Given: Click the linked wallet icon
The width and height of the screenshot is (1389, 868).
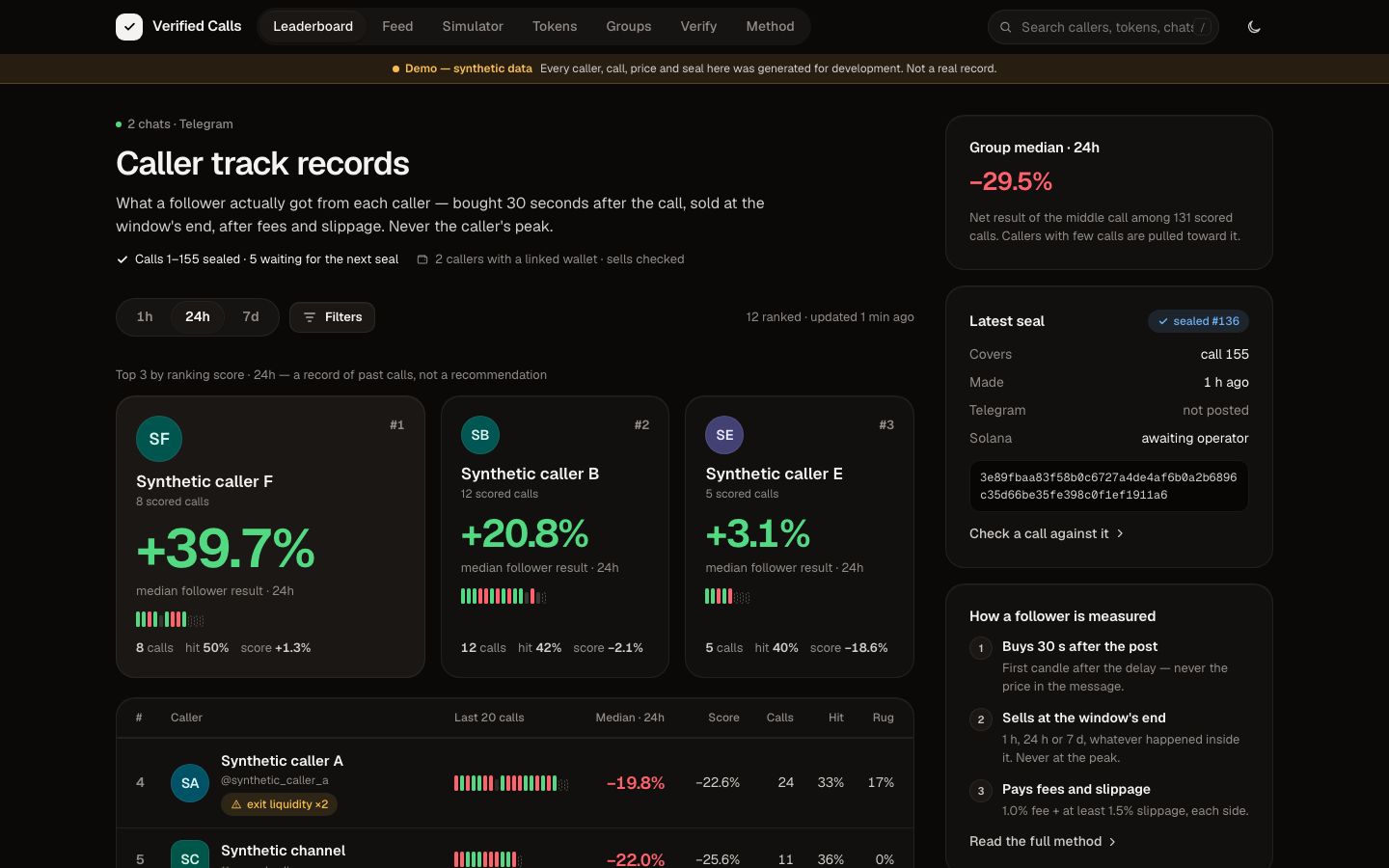Looking at the screenshot, I should 422,259.
